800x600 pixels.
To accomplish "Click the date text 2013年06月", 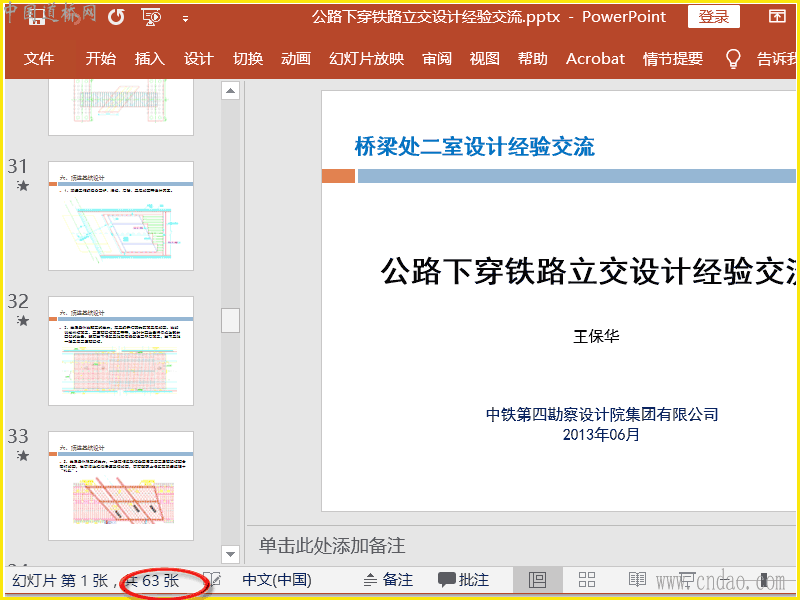I will click(x=601, y=435).
